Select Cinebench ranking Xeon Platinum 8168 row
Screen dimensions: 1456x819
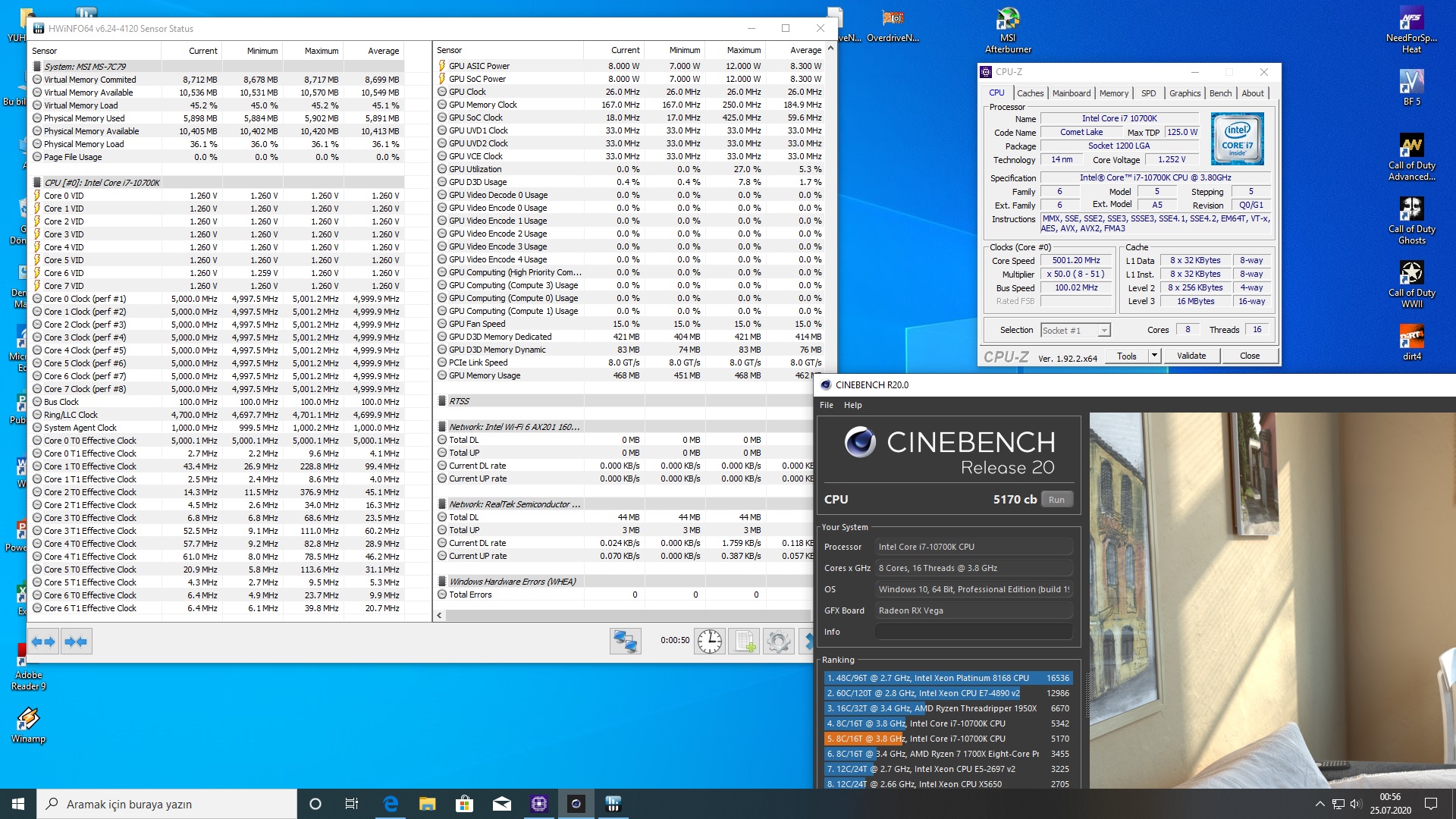click(948, 678)
